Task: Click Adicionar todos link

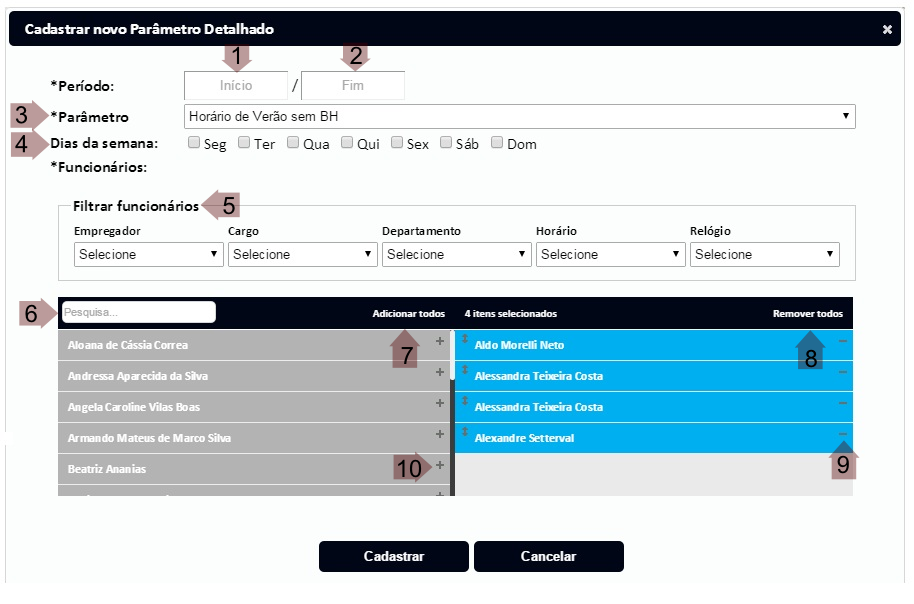Action: 408,313
